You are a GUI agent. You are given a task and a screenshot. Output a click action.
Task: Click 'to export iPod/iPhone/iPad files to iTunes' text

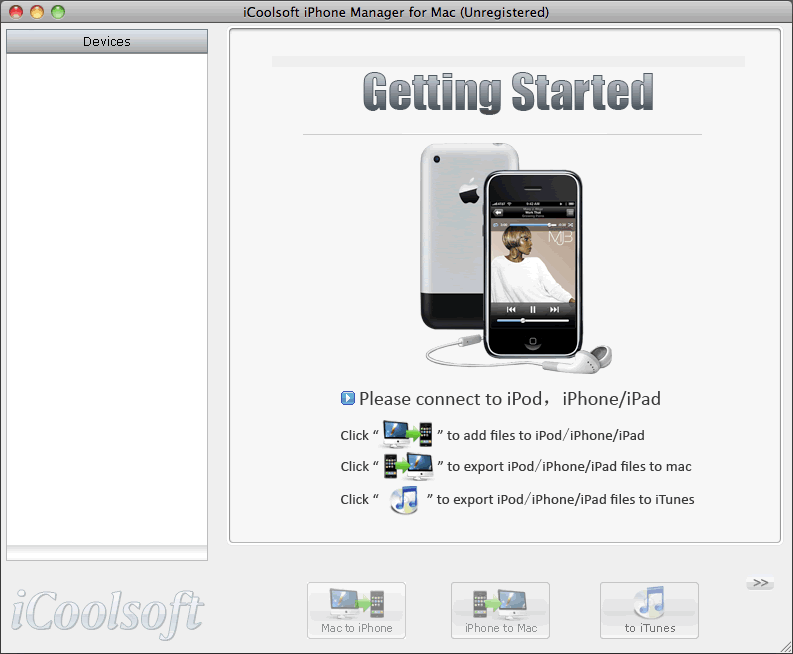click(x=565, y=499)
